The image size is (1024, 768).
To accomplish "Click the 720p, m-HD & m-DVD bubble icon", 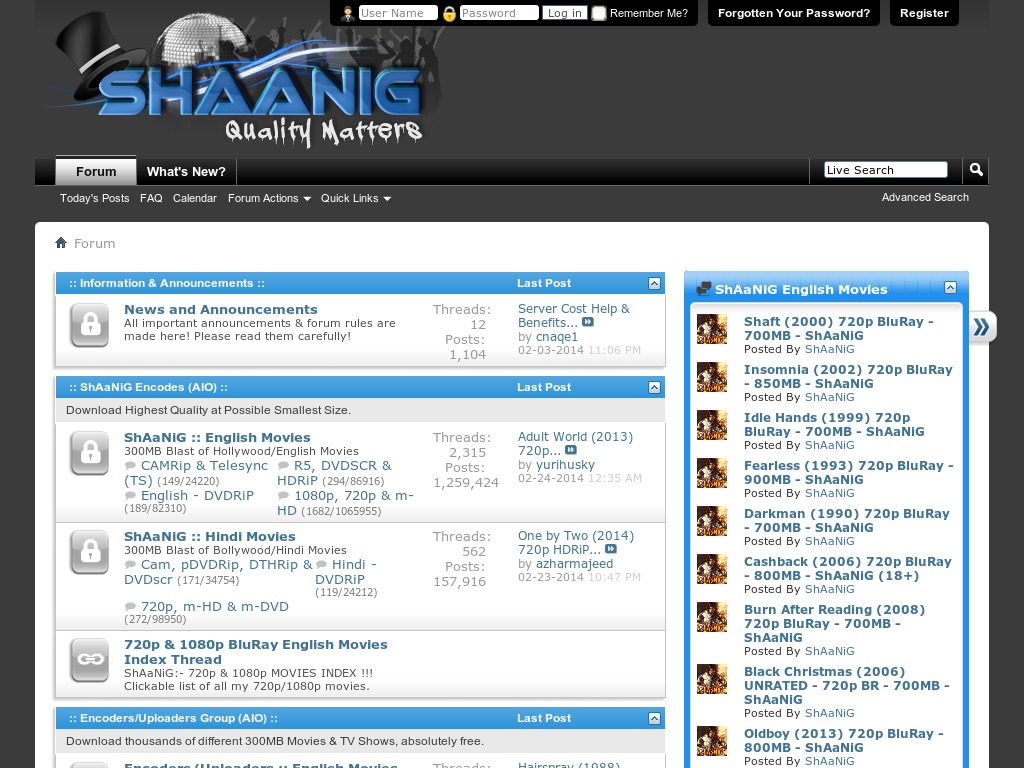I will [x=130, y=606].
